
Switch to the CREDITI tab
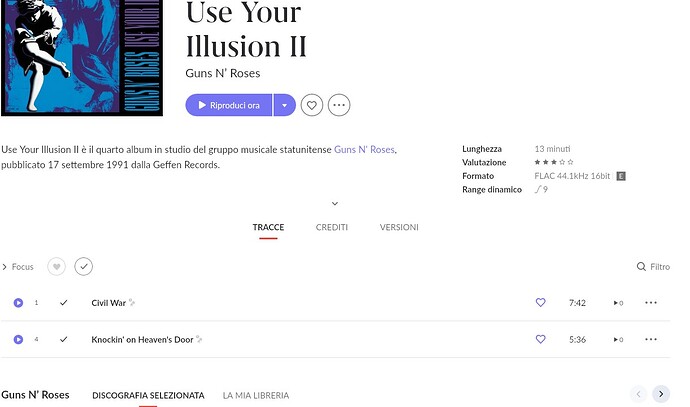tap(332, 227)
